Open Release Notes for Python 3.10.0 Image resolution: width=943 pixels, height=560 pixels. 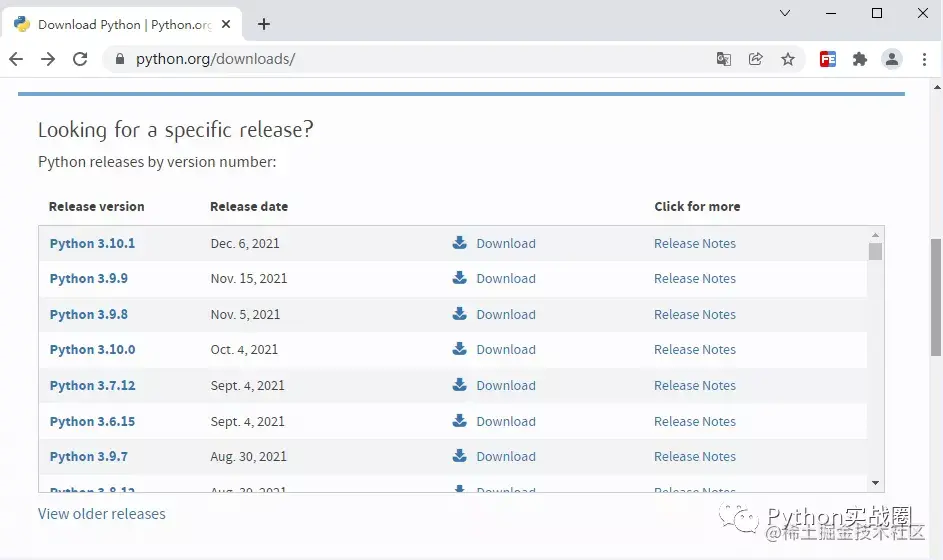(695, 349)
